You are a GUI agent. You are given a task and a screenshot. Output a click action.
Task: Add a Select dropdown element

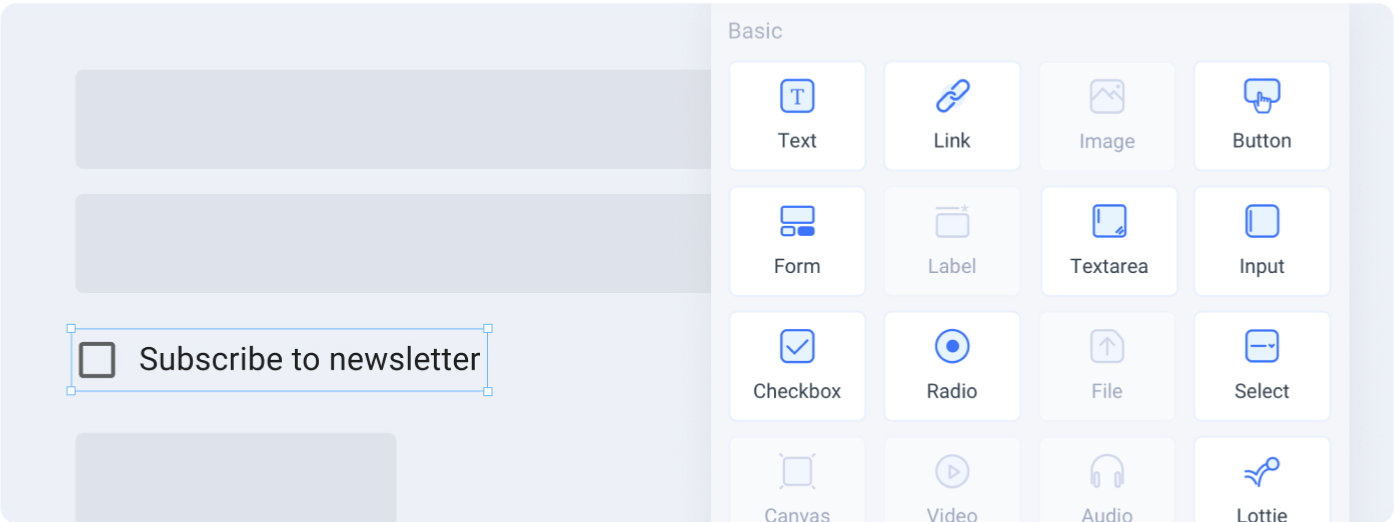(x=1262, y=366)
